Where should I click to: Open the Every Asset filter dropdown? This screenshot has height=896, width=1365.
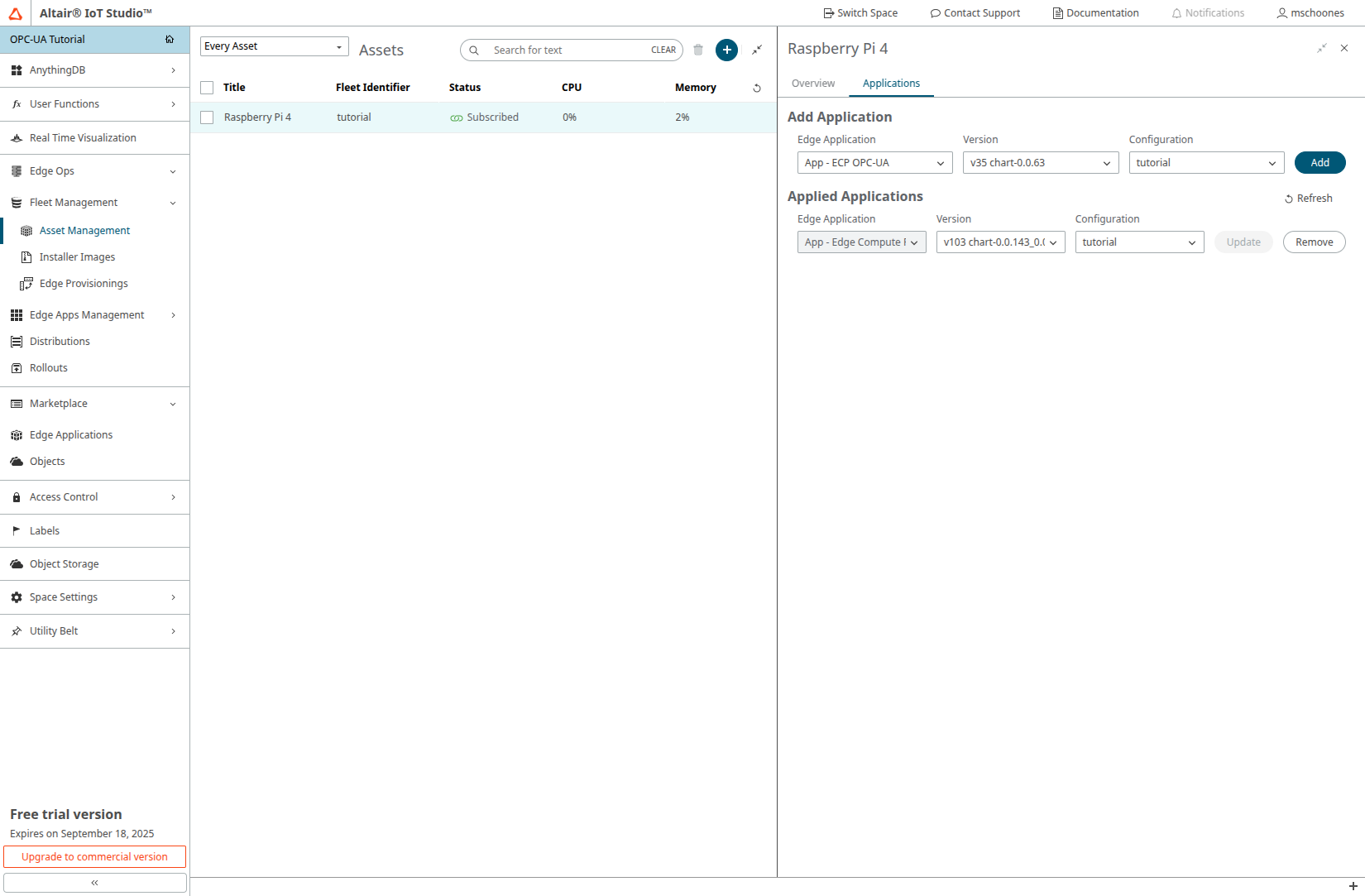[274, 46]
